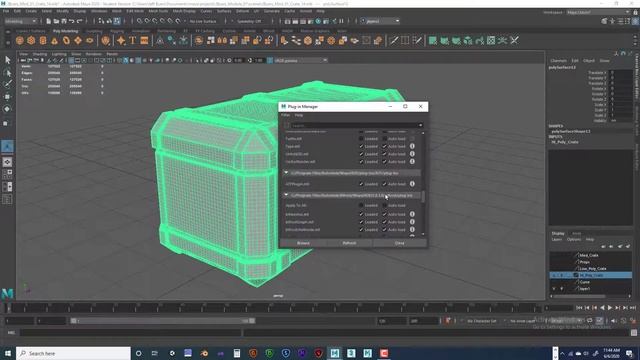The height and width of the screenshot is (360, 640).
Task: Create a polygon cube from the shelf
Action: [31, 40]
